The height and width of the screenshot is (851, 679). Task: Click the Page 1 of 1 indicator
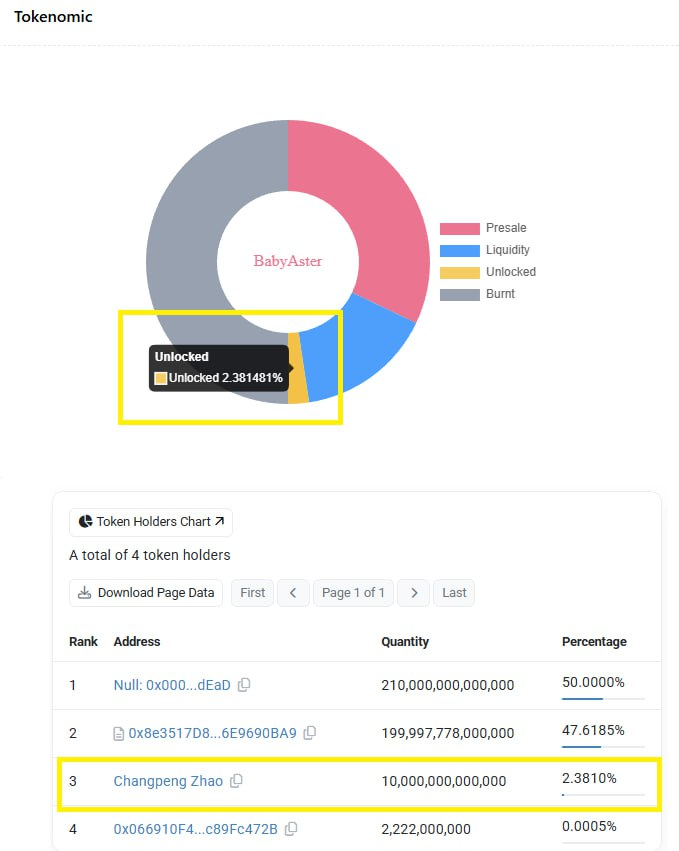(x=353, y=593)
